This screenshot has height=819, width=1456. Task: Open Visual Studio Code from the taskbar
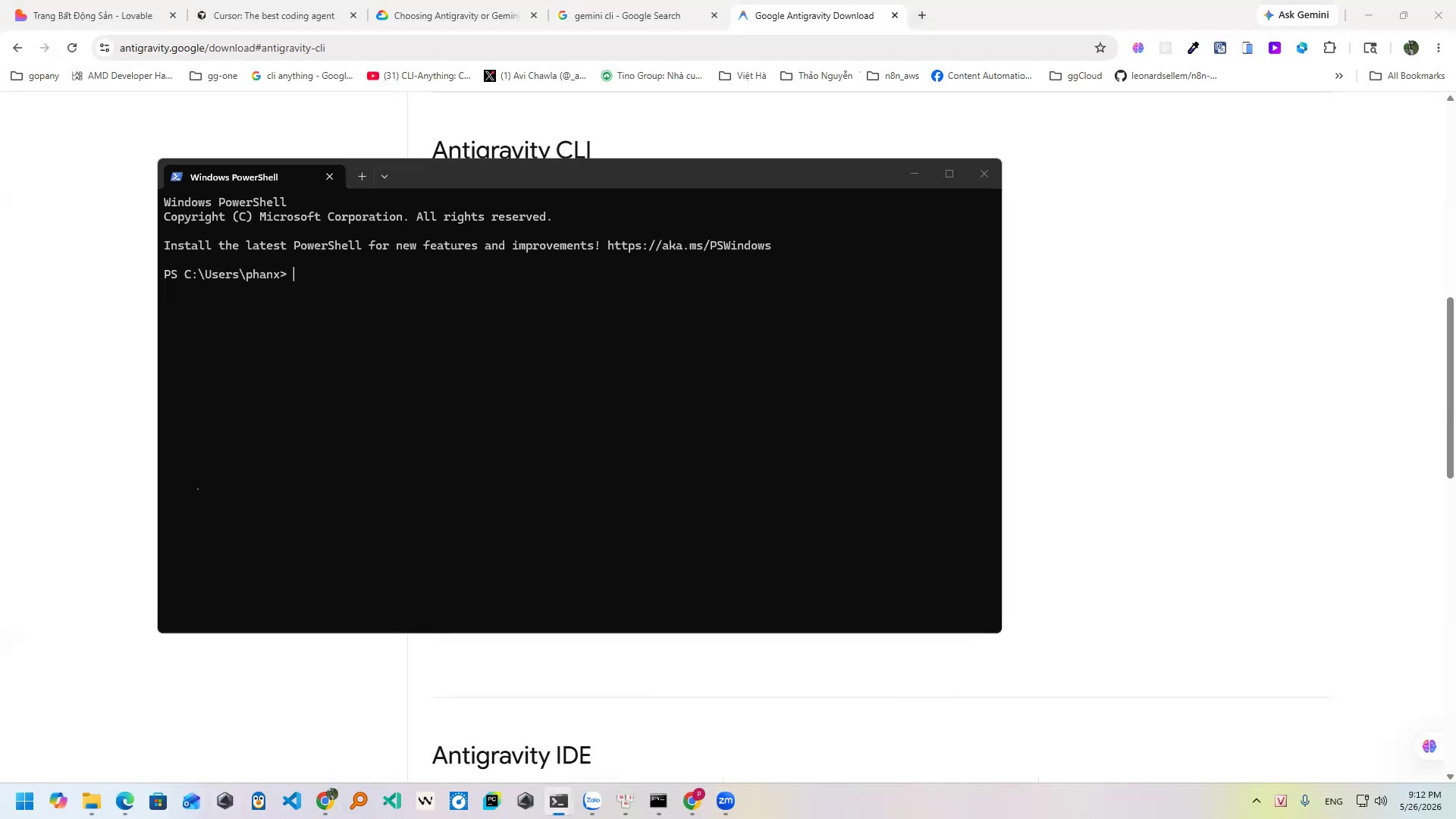(292, 801)
